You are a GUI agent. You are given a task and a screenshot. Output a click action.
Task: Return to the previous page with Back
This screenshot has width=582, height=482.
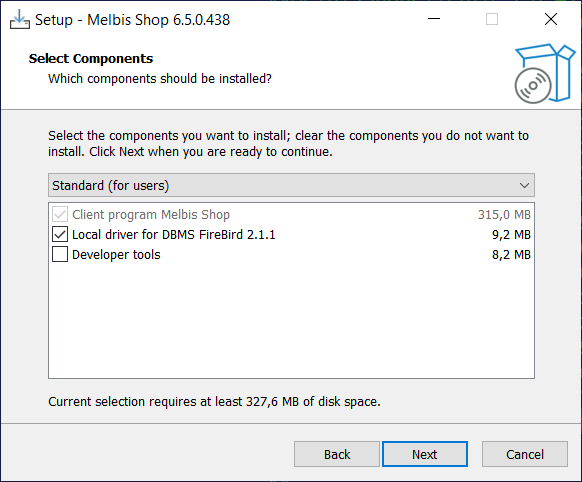pos(337,454)
